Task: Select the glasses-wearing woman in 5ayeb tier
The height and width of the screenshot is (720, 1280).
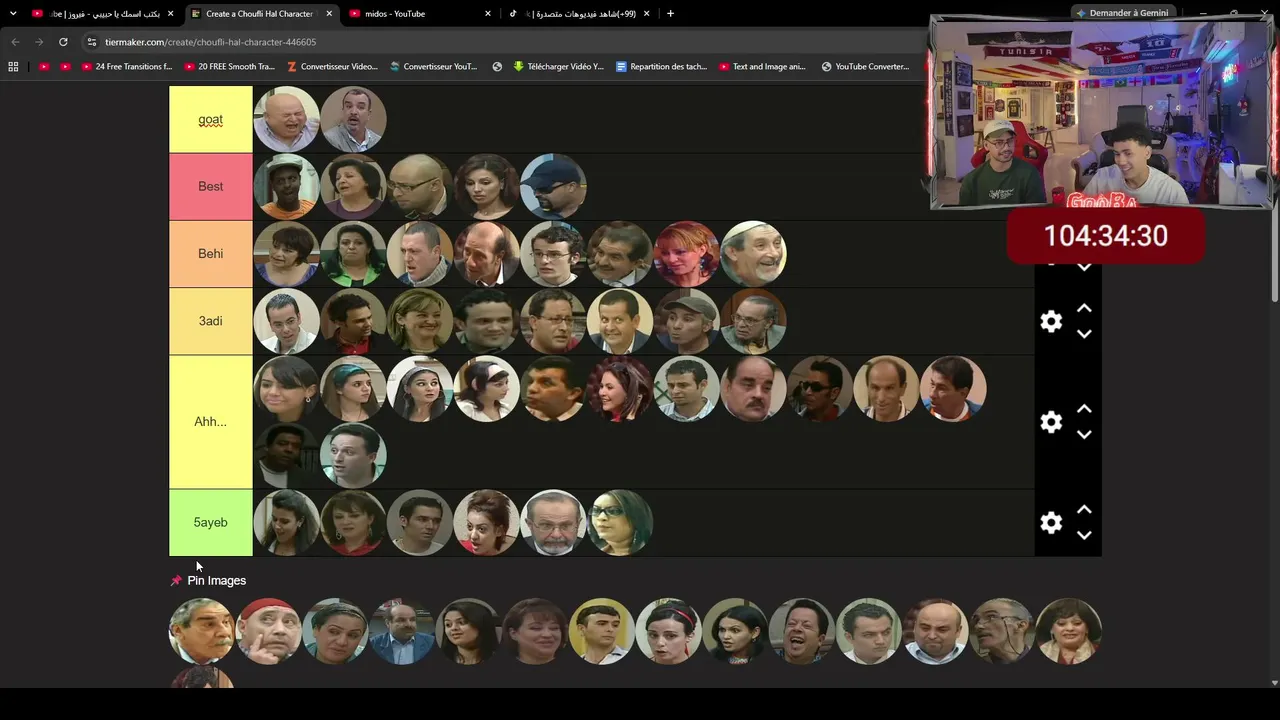Action: (620, 522)
